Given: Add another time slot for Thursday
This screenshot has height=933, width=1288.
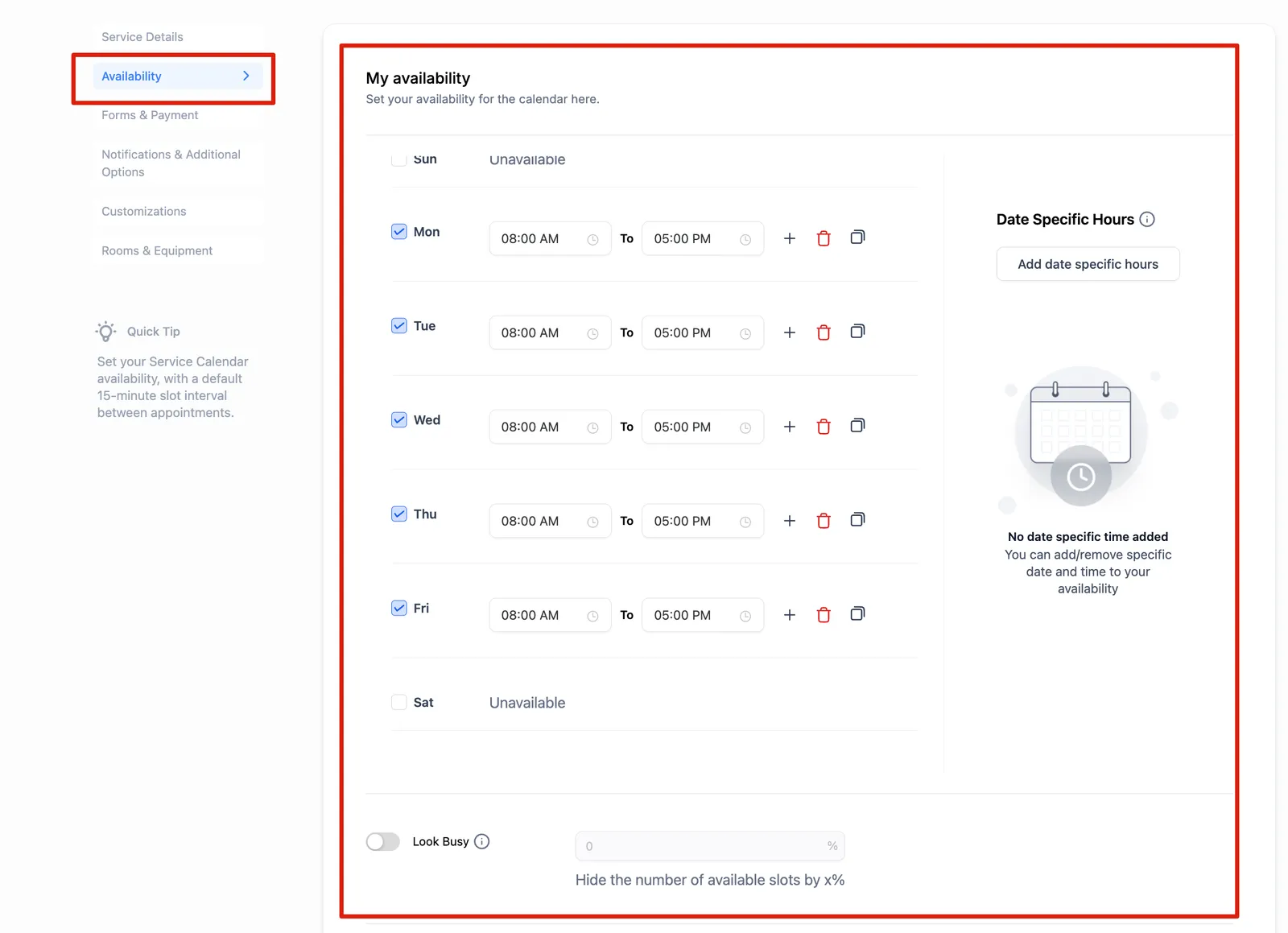Looking at the screenshot, I should (790, 521).
